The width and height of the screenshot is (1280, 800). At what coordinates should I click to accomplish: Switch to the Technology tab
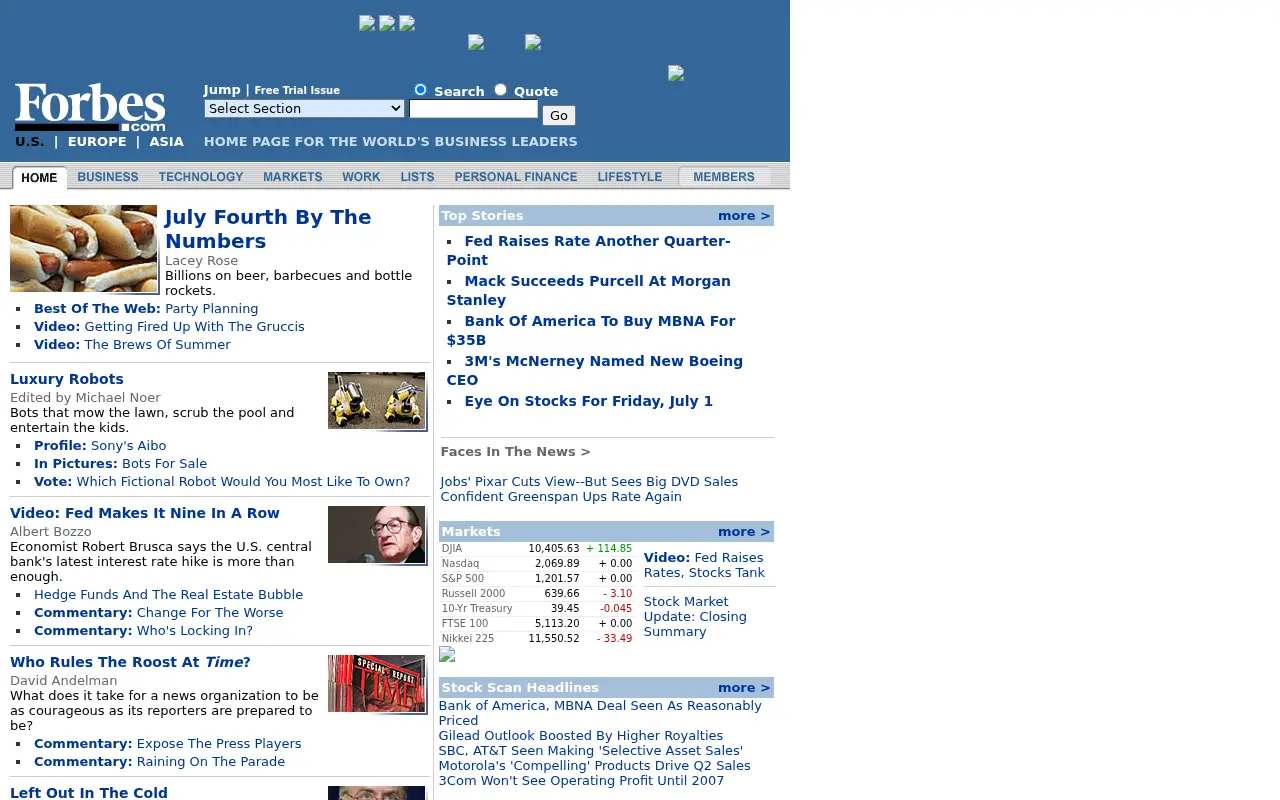coord(201,177)
